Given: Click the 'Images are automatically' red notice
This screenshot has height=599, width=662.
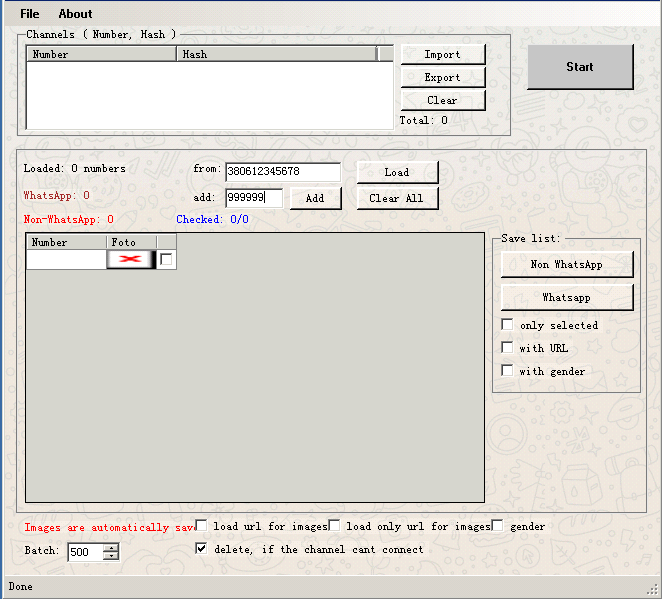Looking at the screenshot, I should tap(110, 527).
